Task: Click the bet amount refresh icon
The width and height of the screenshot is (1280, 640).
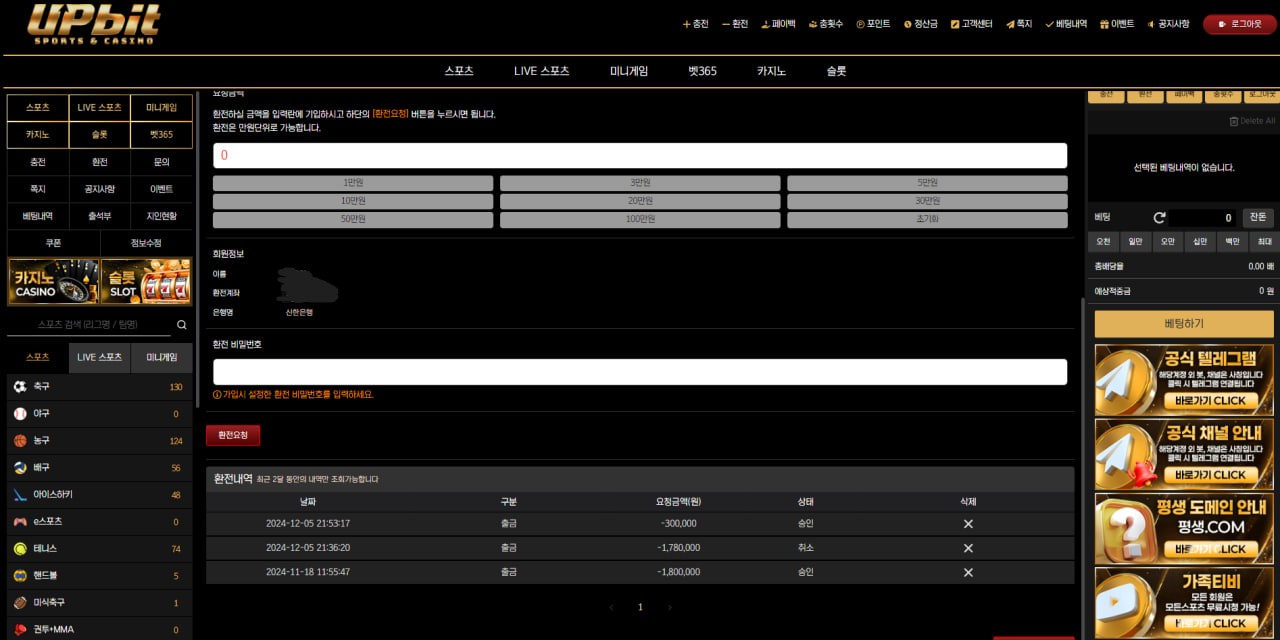Action: click(x=1159, y=218)
